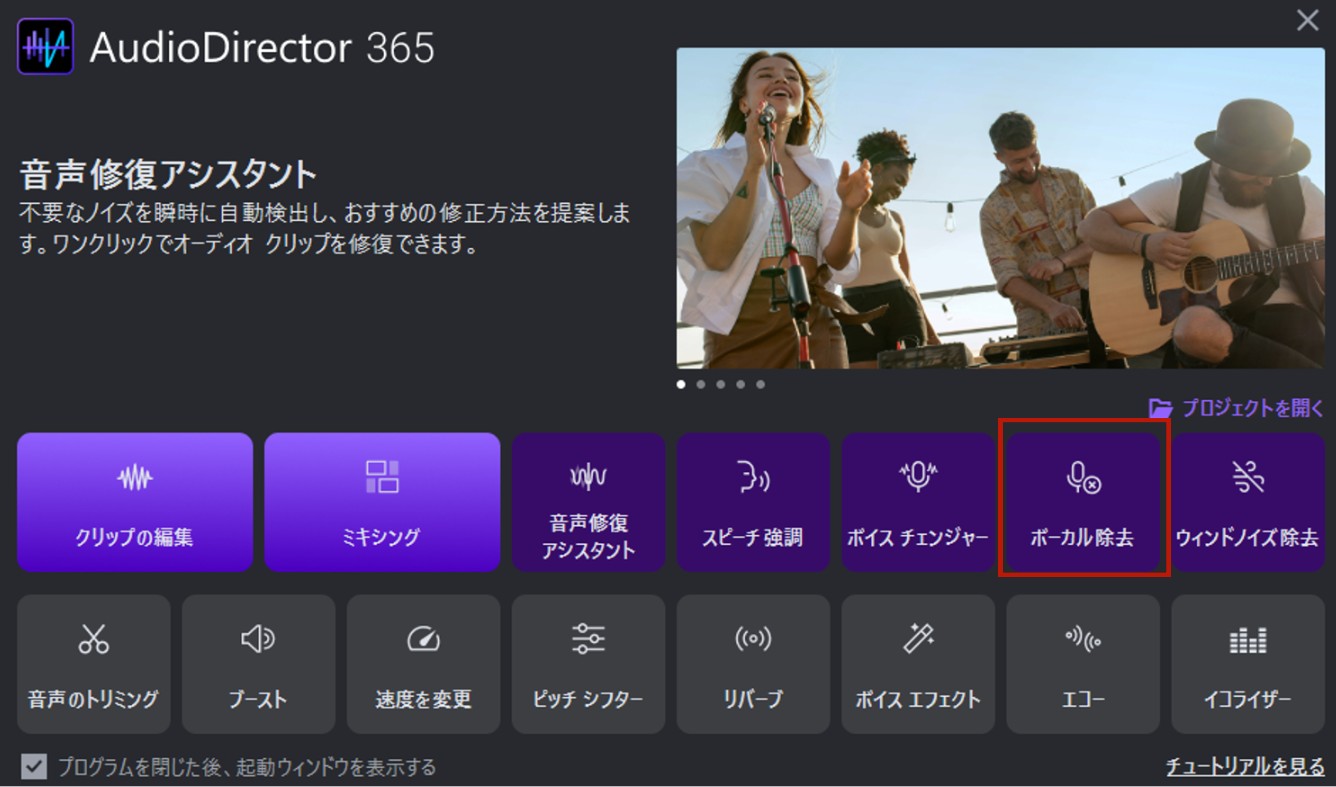Open the ボイス チェンジャー tool
The width and height of the screenshot is (1336, 787).
click(x=918, y=502)
